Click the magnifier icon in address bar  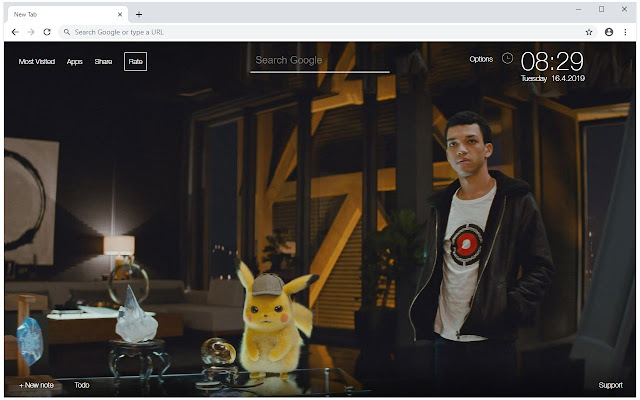(x=67, y=32)
